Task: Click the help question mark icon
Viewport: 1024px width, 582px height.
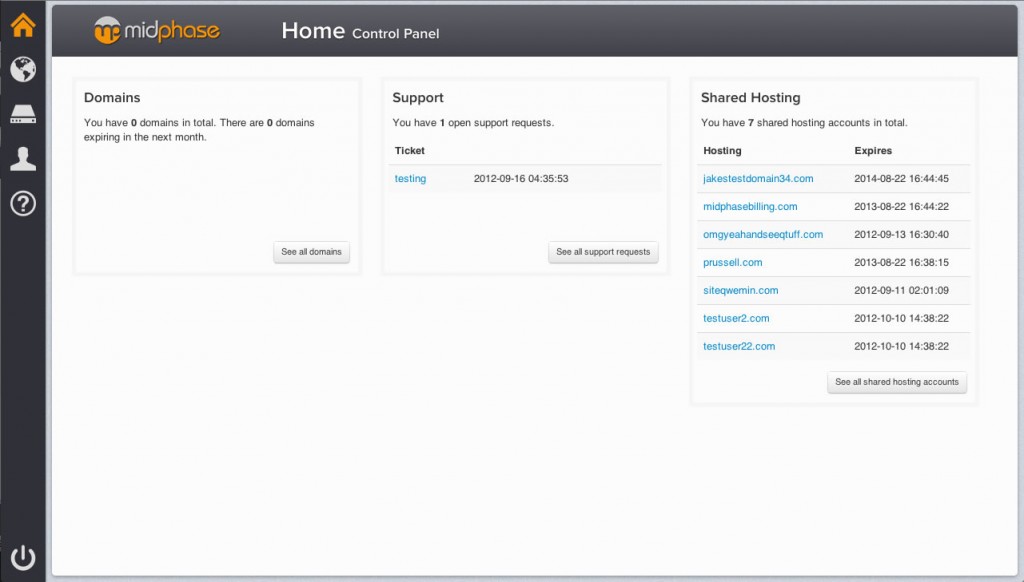Action: coord(23,204)
